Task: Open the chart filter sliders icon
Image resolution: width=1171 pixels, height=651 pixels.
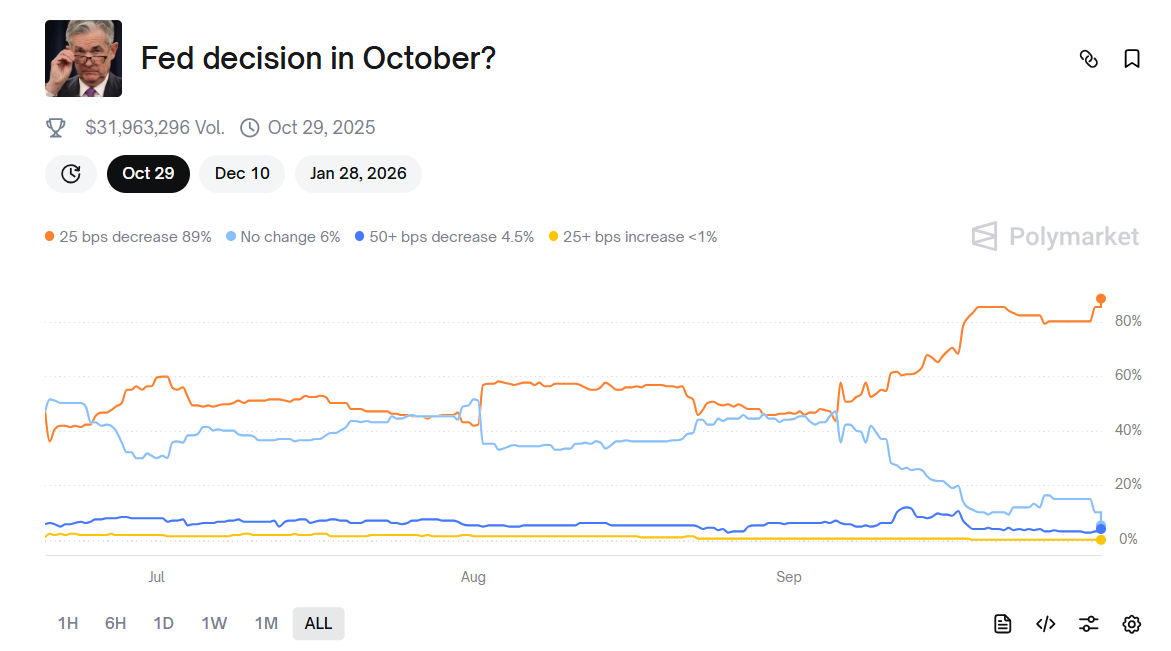Action: [x=1089, y=624]
